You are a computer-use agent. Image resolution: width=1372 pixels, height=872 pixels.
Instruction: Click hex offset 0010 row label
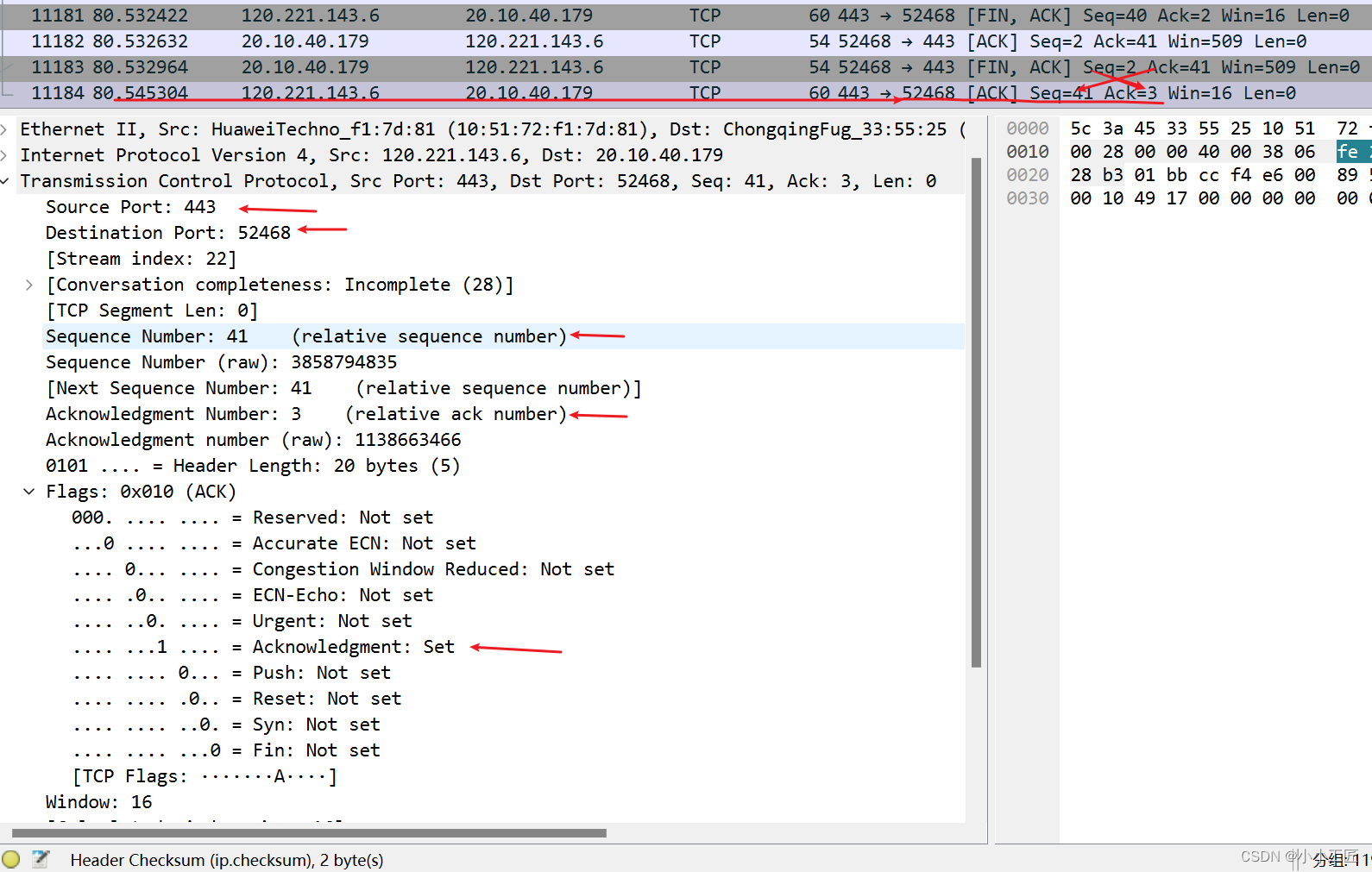tap(1028, 152)
